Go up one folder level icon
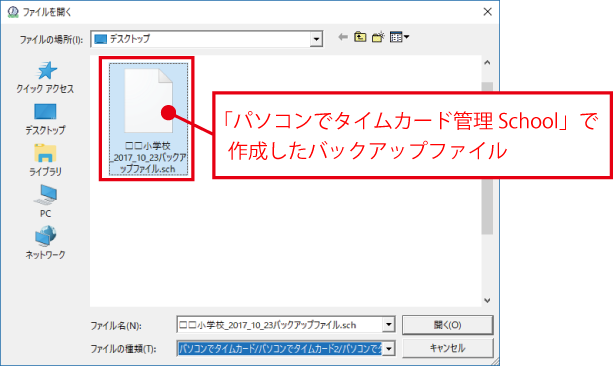The height and width of the screenshot is (368, 613). click(360, 37)
